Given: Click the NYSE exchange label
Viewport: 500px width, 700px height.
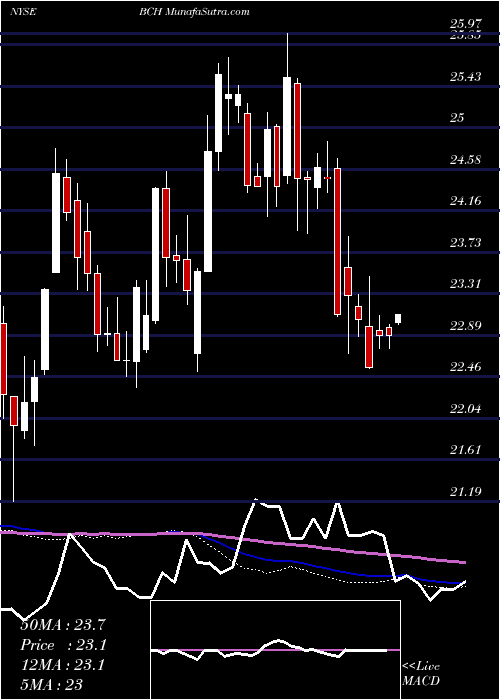Looking at the screenshot, I should point(26,12).
